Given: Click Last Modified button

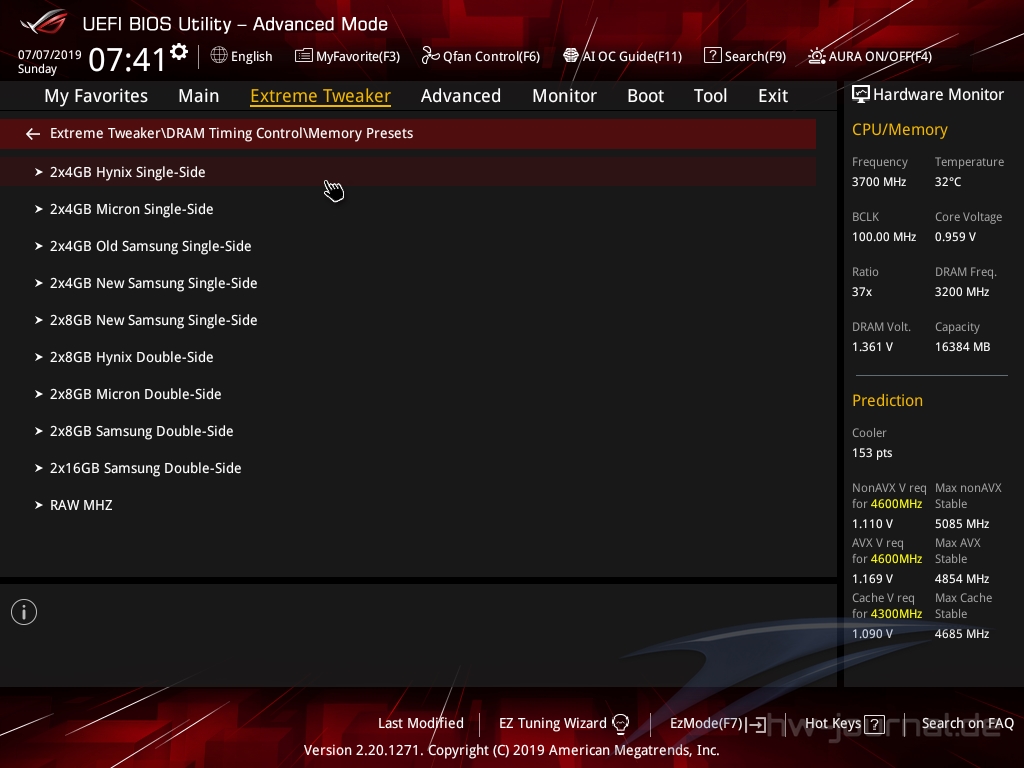Looking at the screenshot, I should click(x=421, y=724).
